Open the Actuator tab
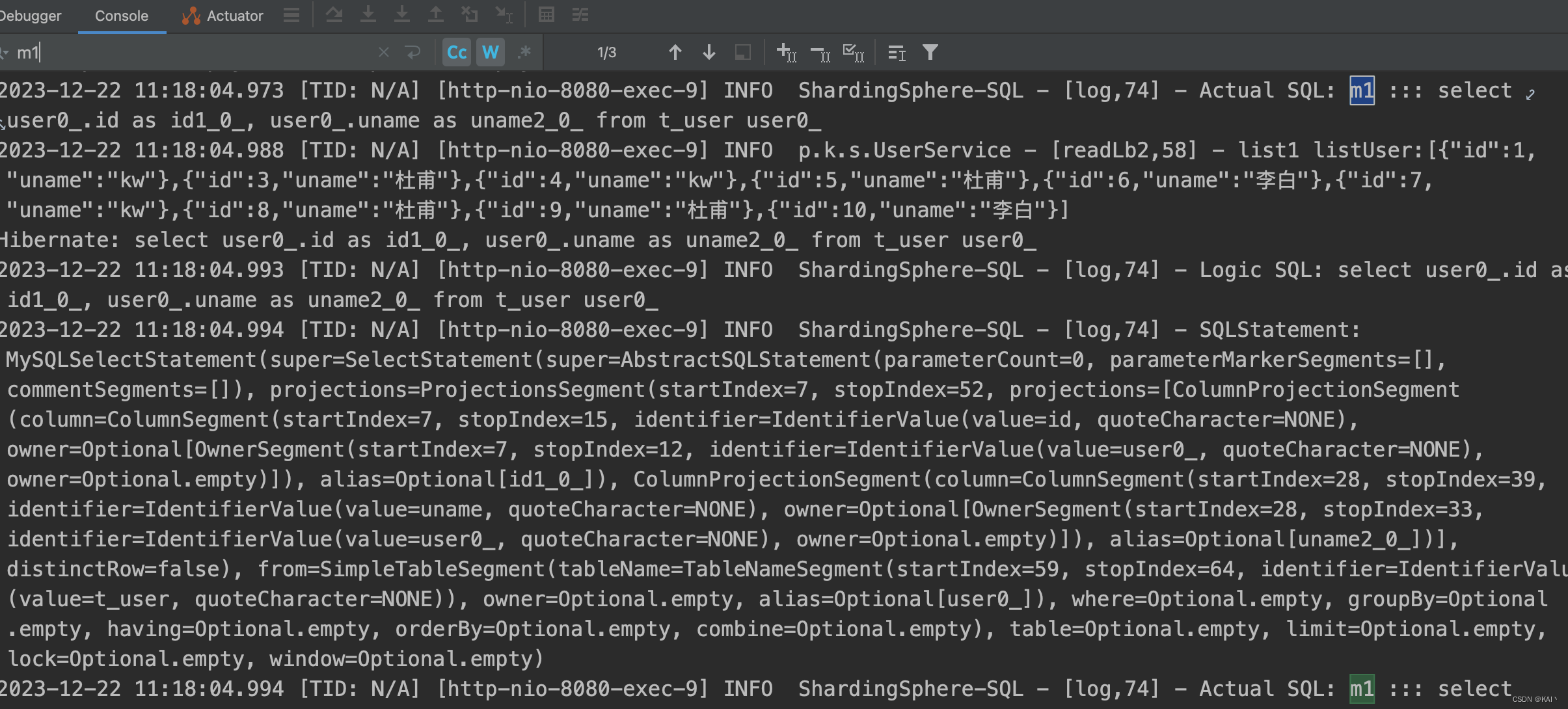The width and height of the screenshot is (1568, 709). coord(223,16)
